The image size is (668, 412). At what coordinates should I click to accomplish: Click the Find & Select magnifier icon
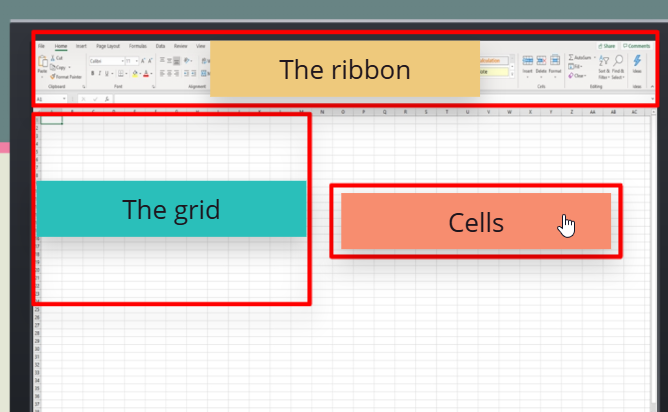(619, 62)
